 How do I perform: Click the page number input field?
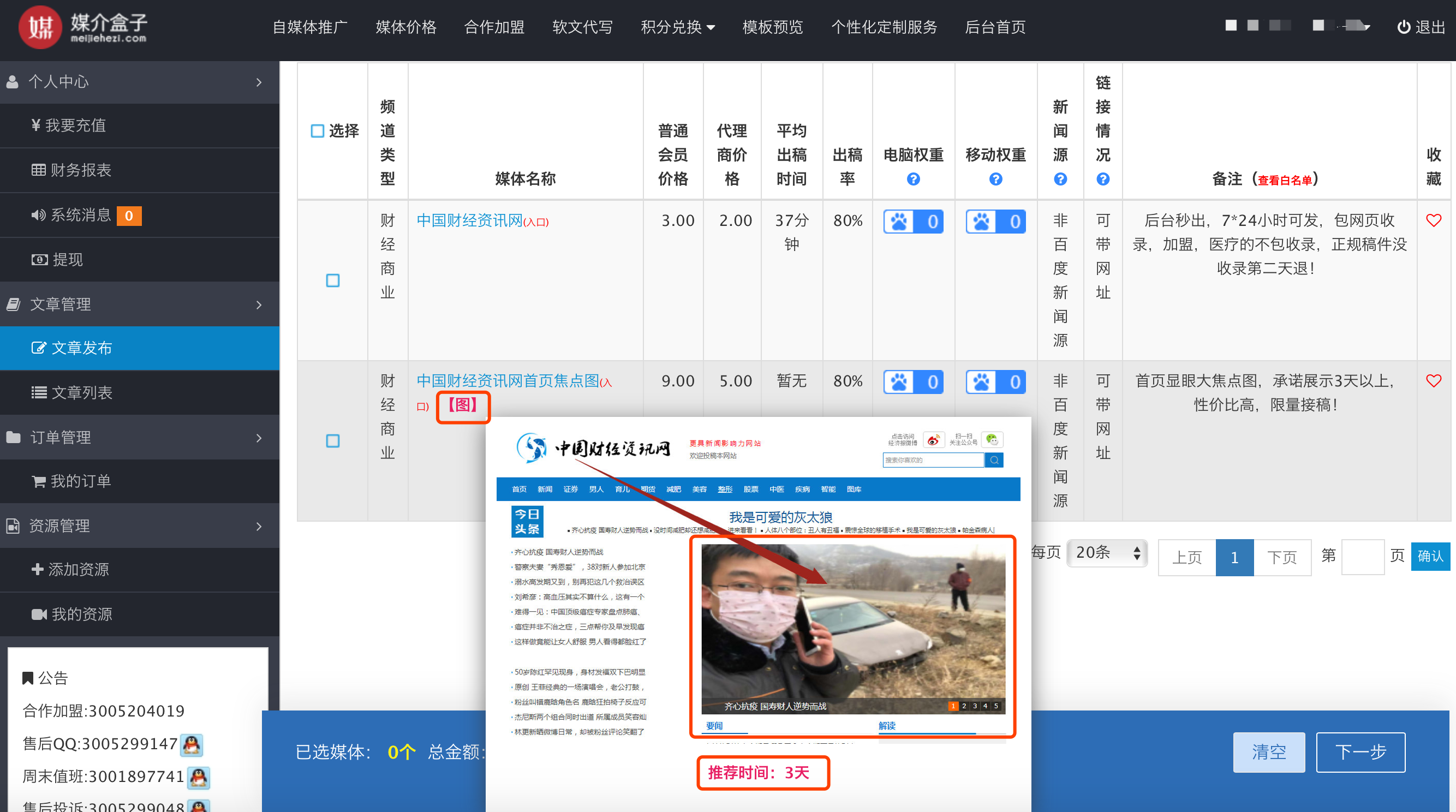click(x=1362, y=557)
